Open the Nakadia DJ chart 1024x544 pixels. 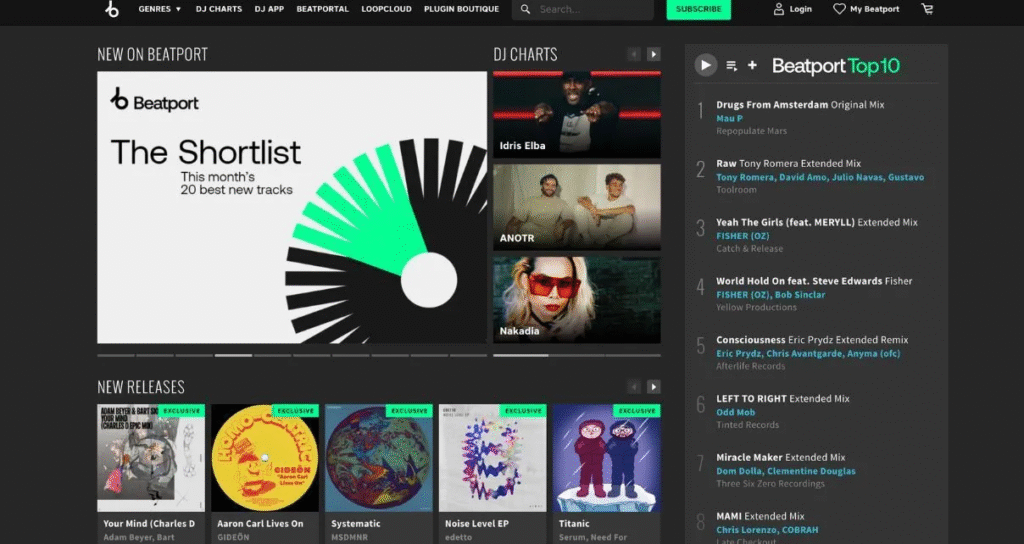point(577,300)
